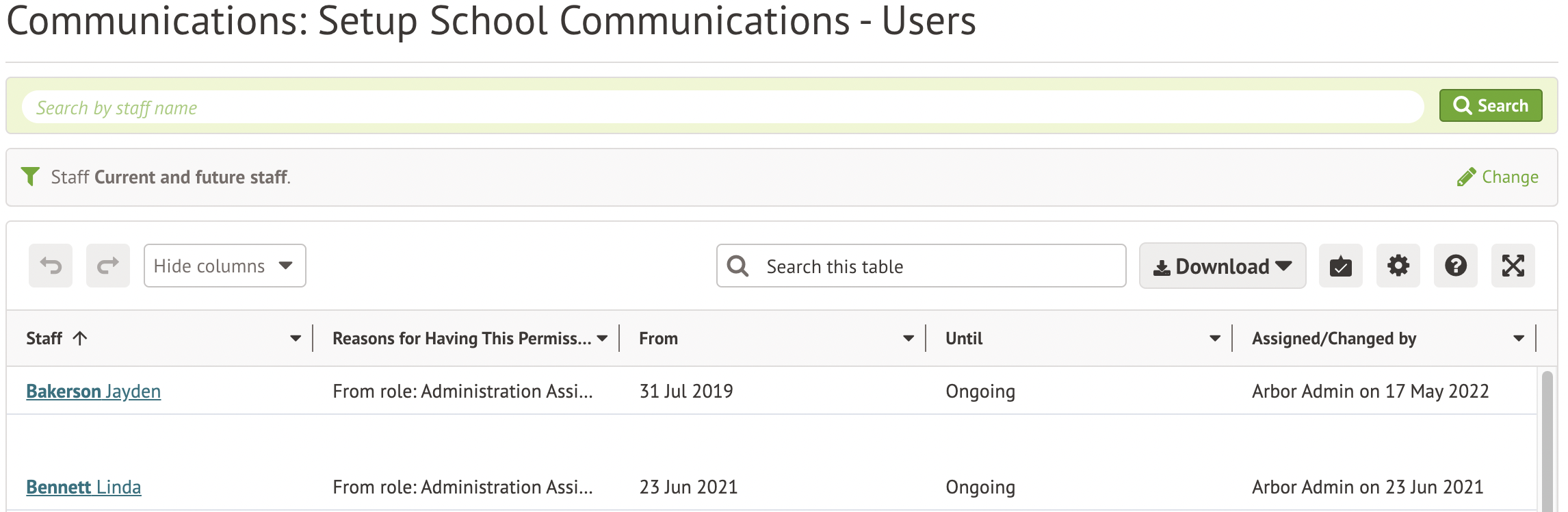Open table settings gear icon
1568x512 pixels.
pos(1398,266)
